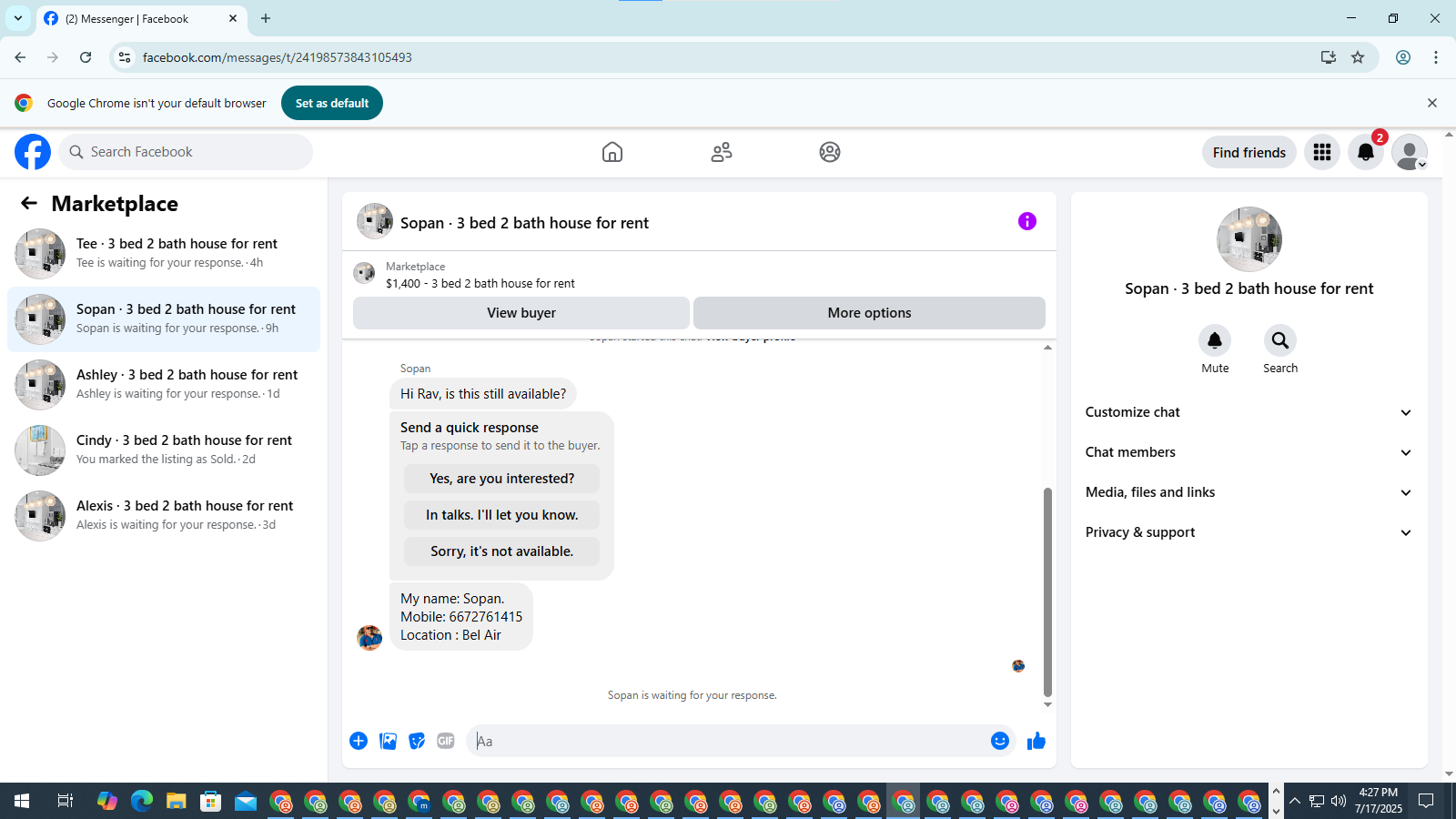Search in conversation magnifier icon

[x=1280, y=340]
